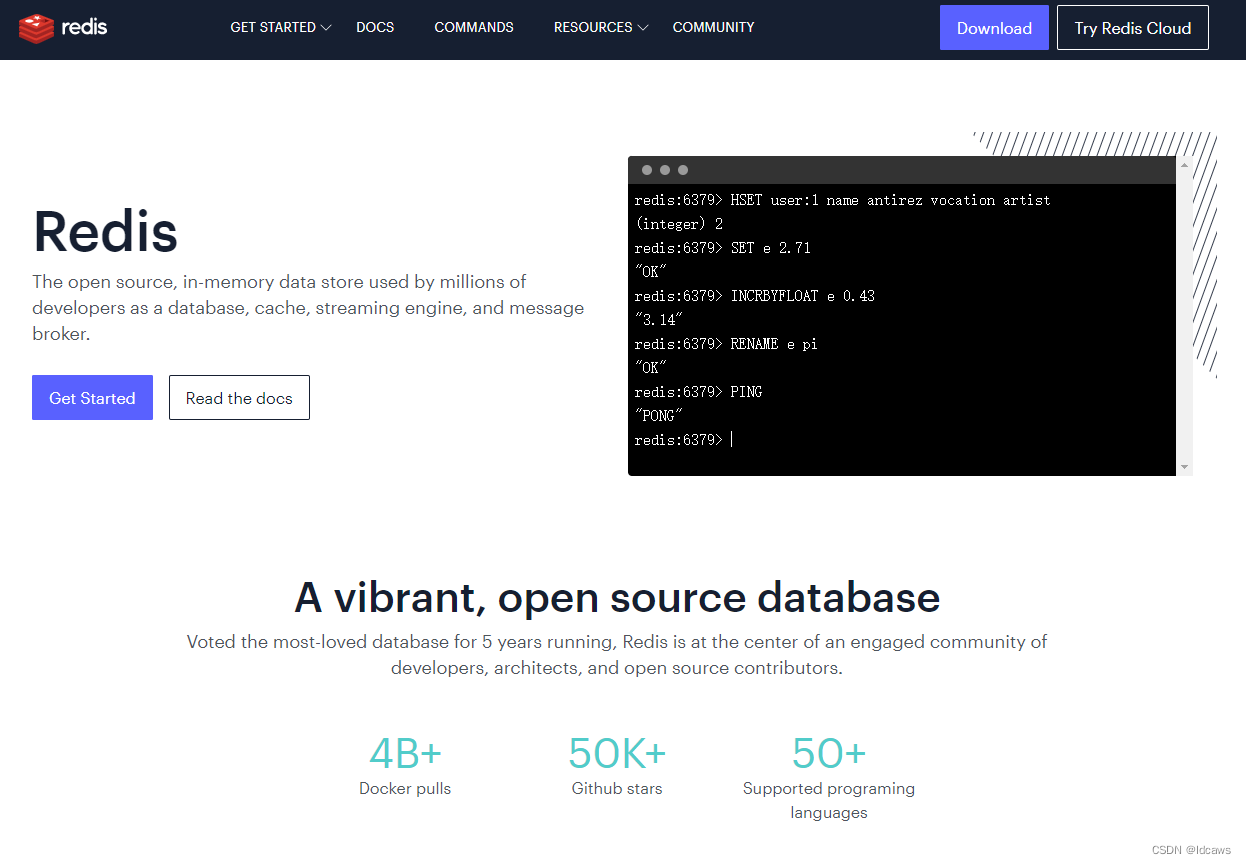Click the large Redis heading
Viewport: 1246px width, 864px height.
tap(106, 231)
